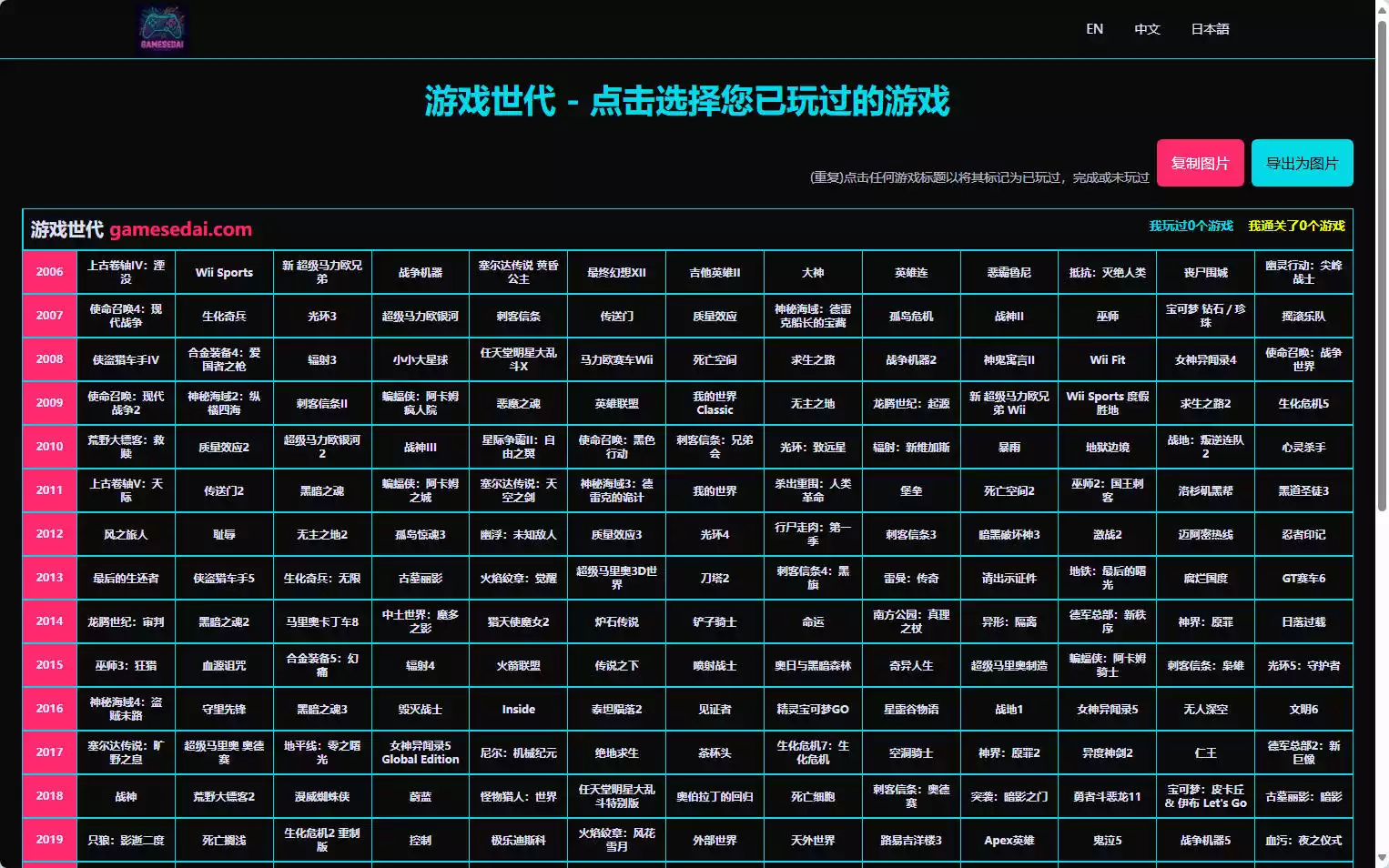Screen dimensions: 1389x868
Task: Toggle 光环3 game cell
Action: click(x=322, y=316)
